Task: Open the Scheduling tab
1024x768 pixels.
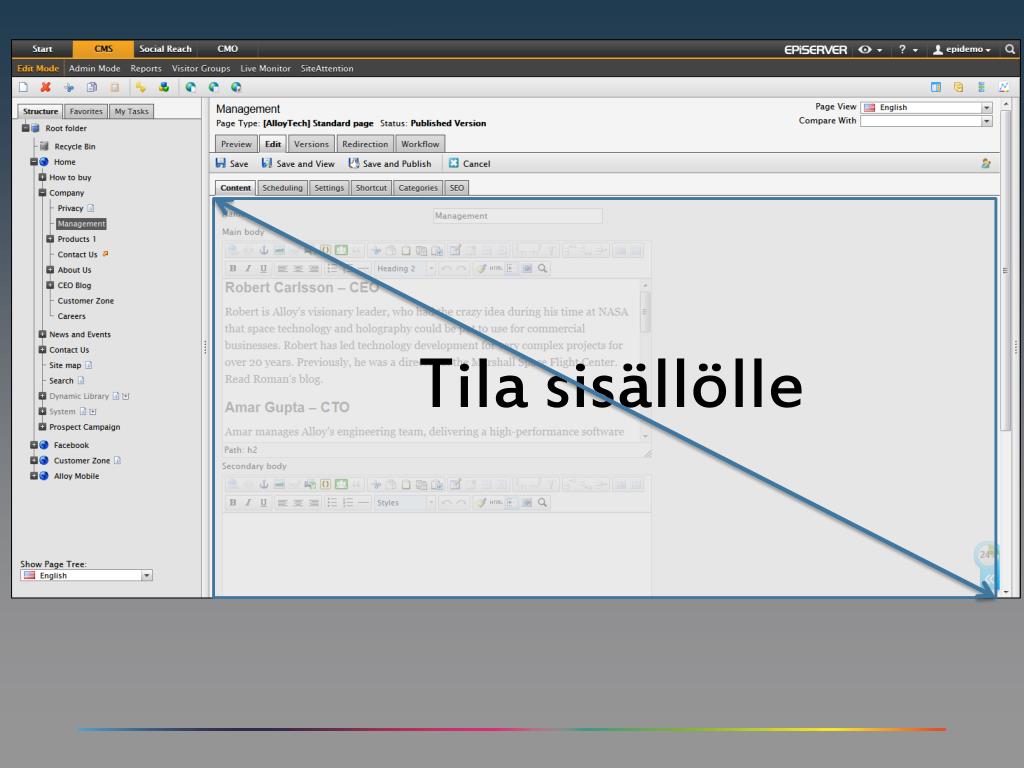Action: point(282,188)
